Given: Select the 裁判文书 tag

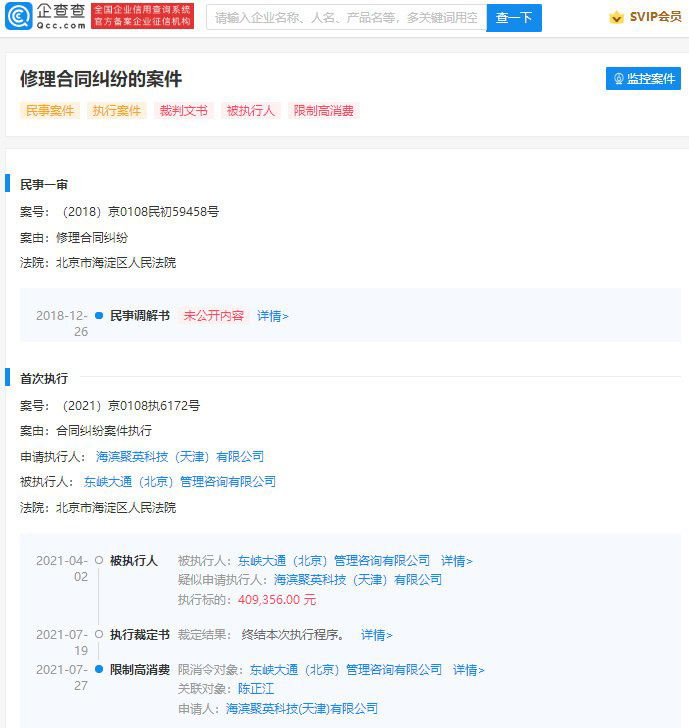Looking at the screenshot, I should (183, 110).
